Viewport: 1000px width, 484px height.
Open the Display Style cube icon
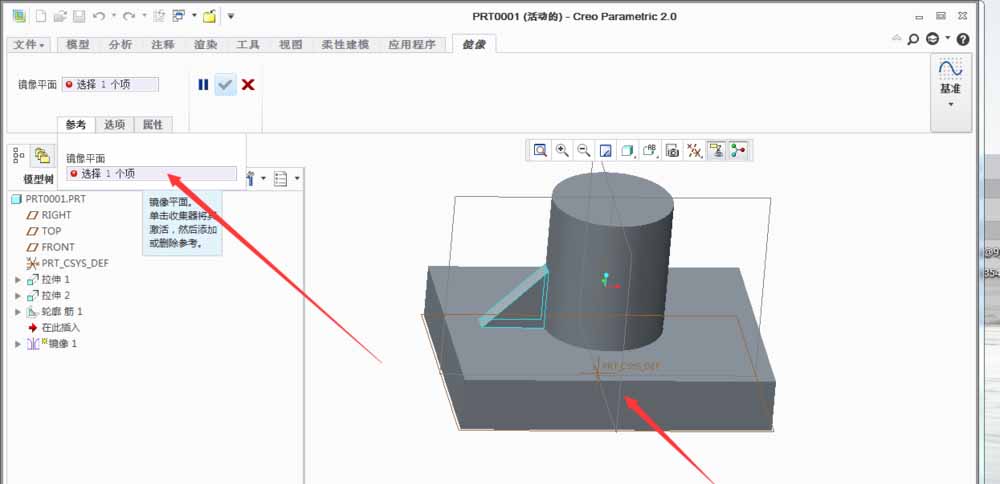[628, 150]
